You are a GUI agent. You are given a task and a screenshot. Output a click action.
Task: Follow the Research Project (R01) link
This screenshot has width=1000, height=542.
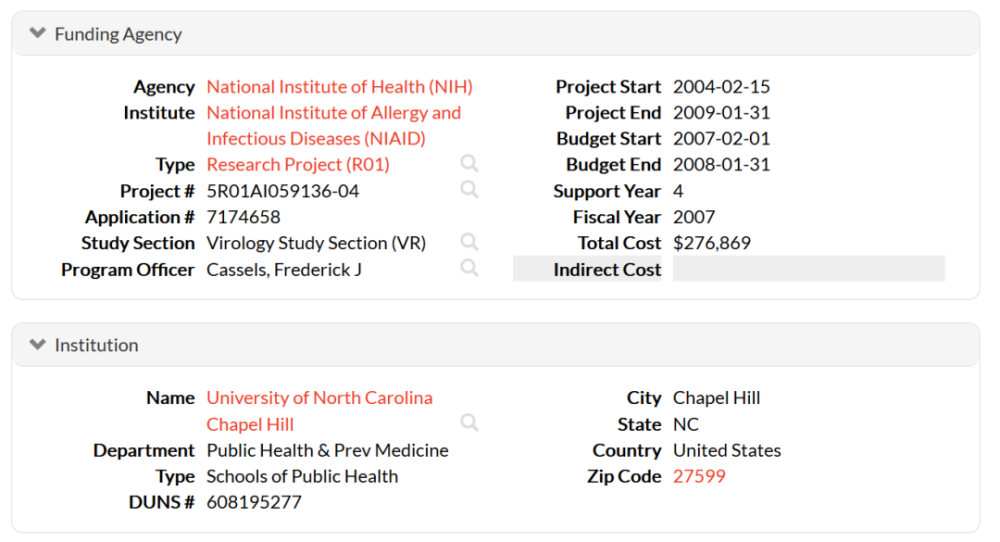tap(298, 165)
